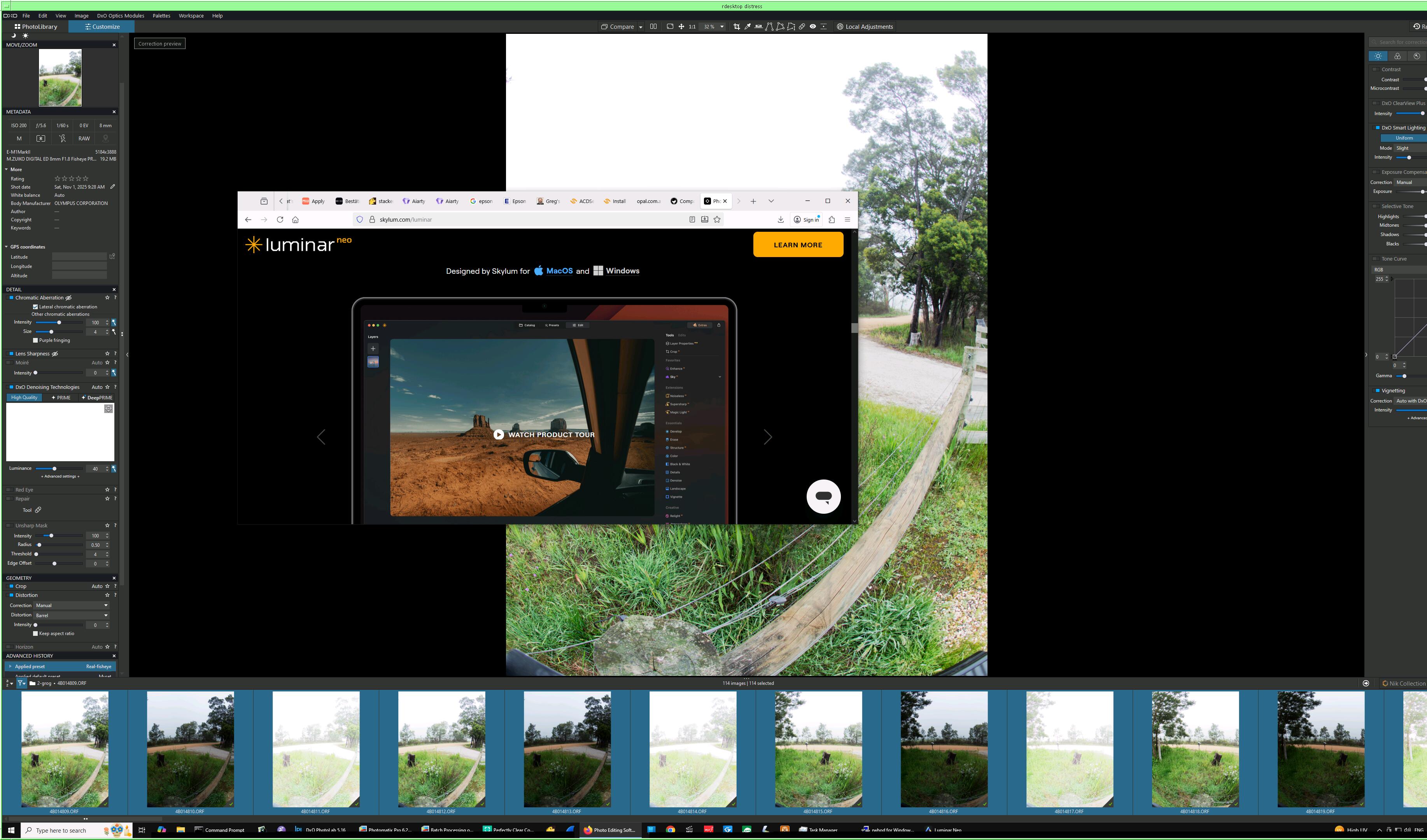
Task: Enable the Purple fringing checkbox
Action: 35,340
